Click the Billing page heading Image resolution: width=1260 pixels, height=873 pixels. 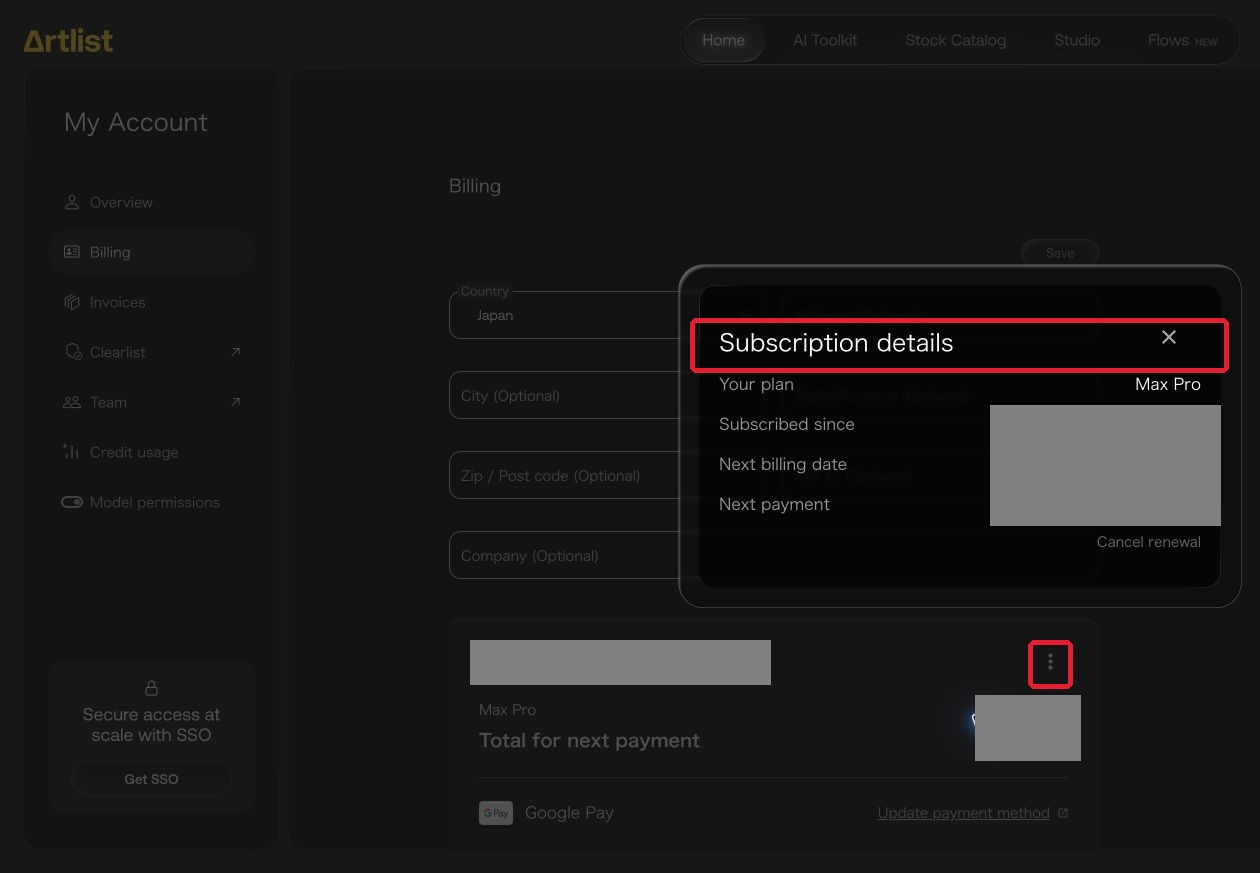[x=475, y=186]
